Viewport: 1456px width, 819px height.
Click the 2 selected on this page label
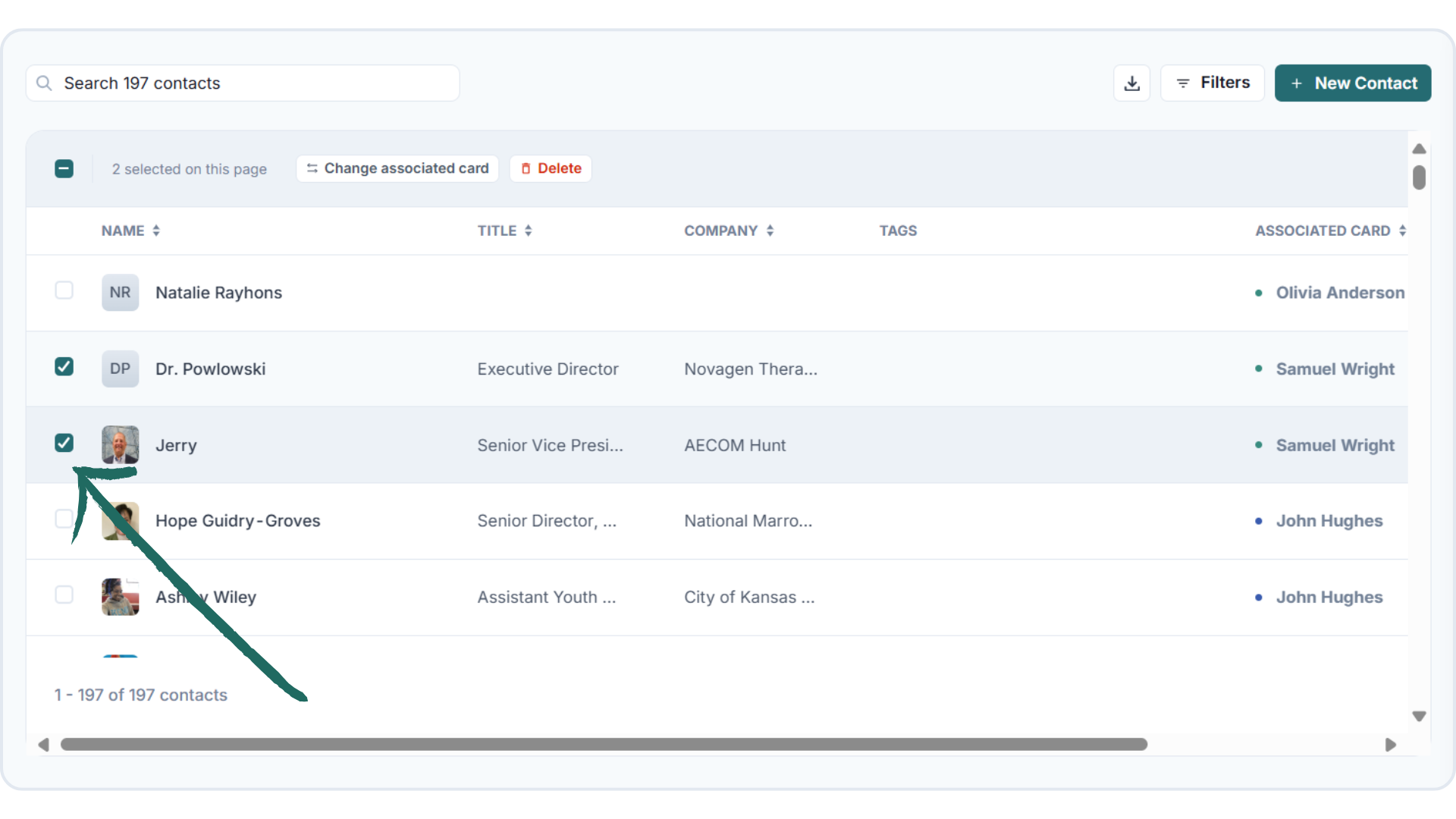click(189, 169)
